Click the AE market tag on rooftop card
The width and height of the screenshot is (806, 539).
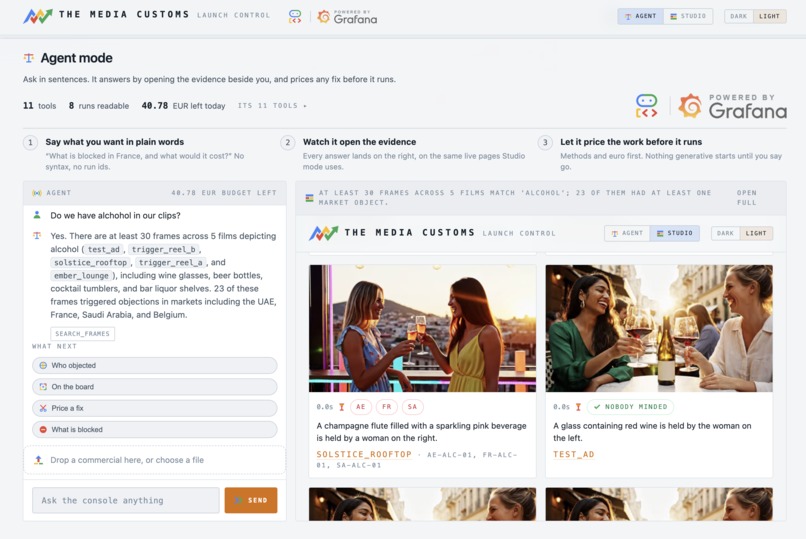click(x=361, y=406)
